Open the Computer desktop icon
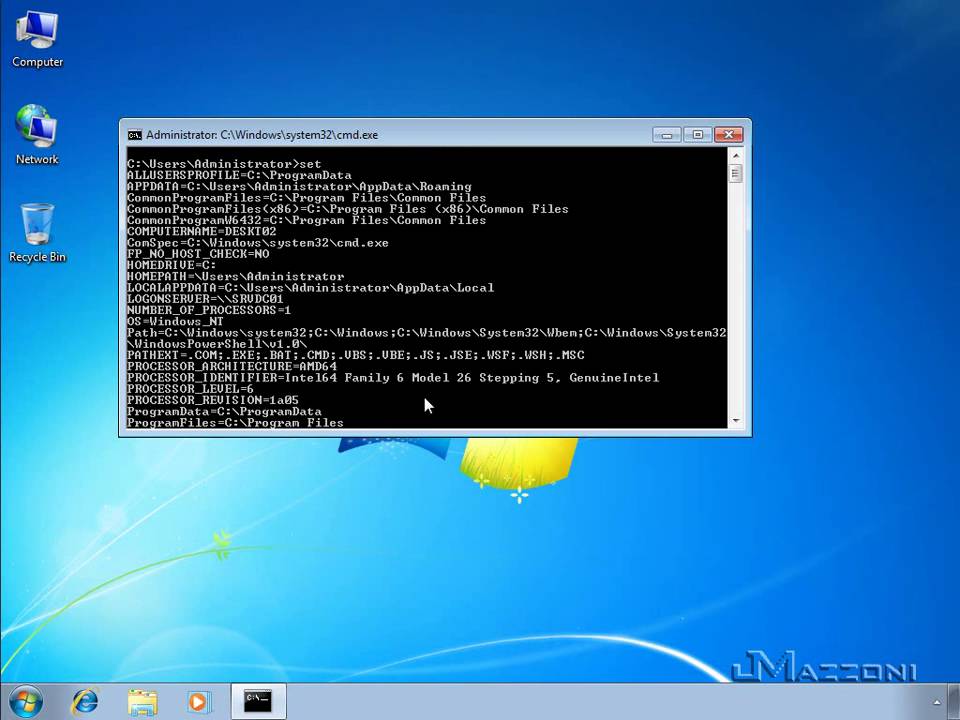 [37, 39]
